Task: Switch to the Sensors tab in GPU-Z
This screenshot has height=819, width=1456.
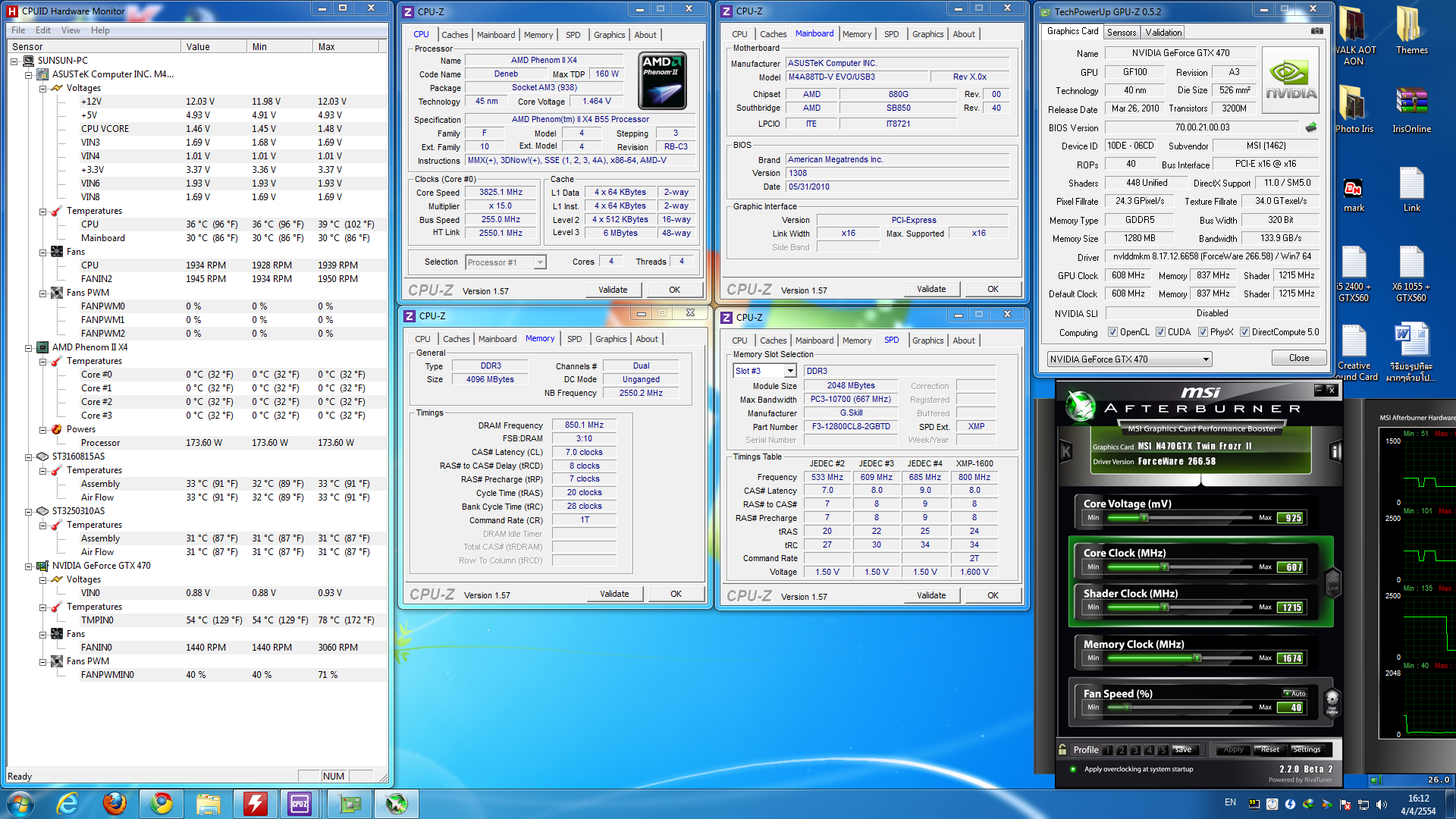Action: pyautogui.click(x=1121, y=33)
